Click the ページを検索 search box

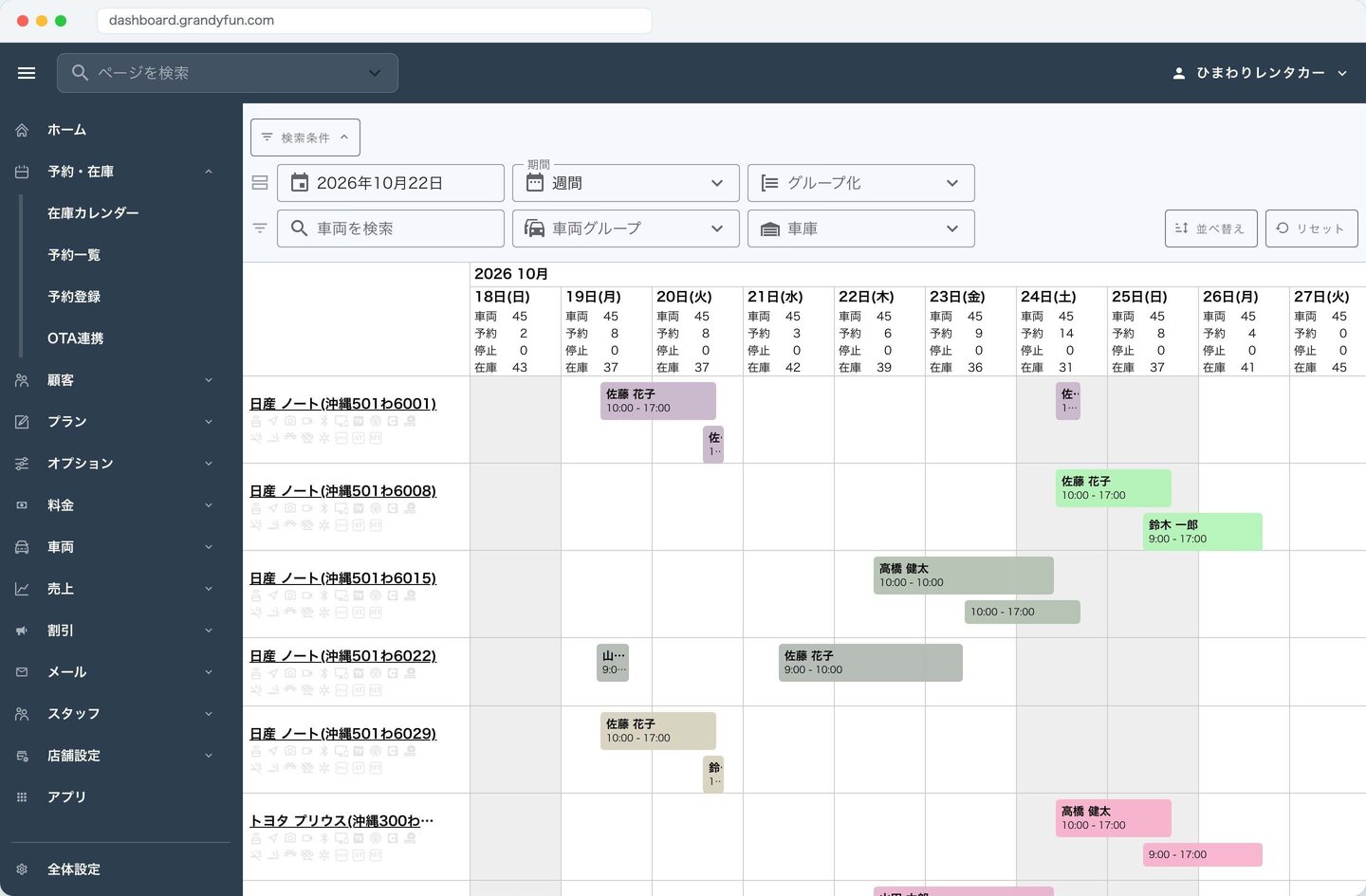pyautogui.click(x=228, y=73)
